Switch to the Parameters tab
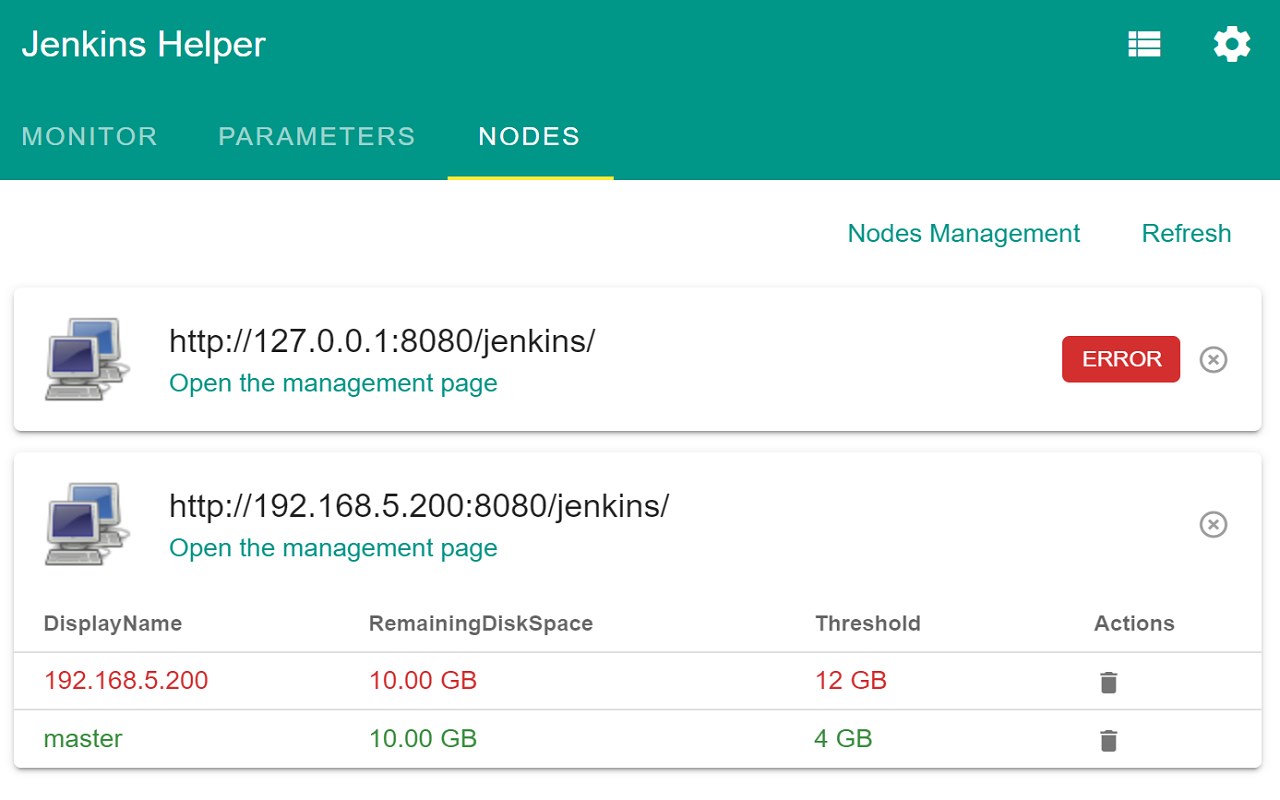The image size is (1280, 800). click(316, 137)
